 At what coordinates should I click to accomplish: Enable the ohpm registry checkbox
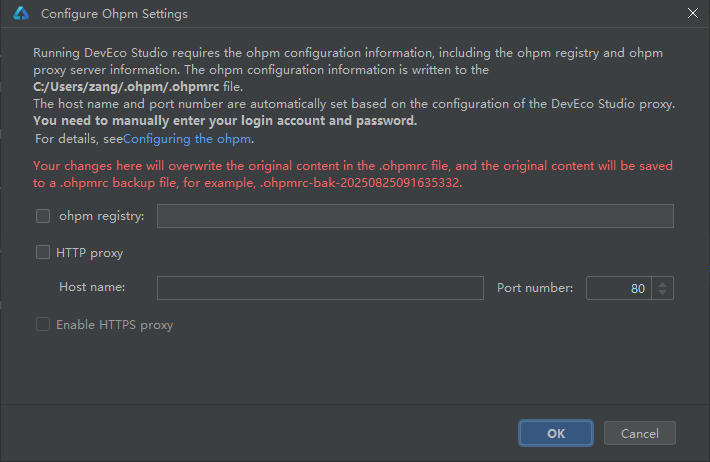pyautogui.click(x=43, y=215)
